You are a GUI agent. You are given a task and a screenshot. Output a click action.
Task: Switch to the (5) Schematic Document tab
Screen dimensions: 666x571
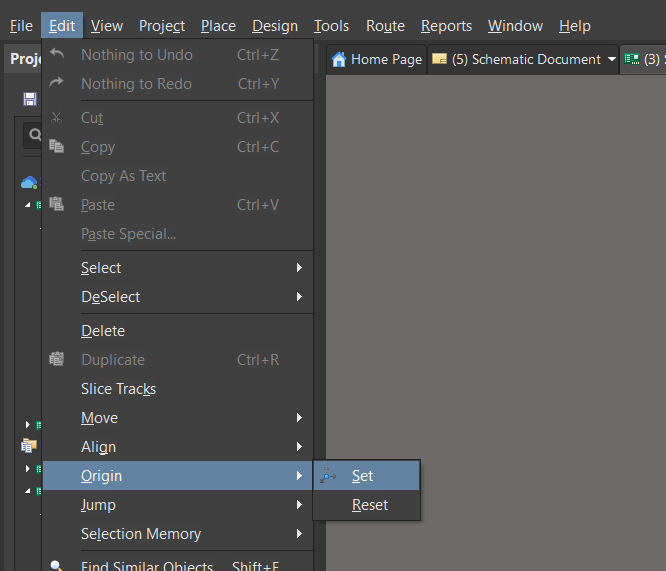523,59
